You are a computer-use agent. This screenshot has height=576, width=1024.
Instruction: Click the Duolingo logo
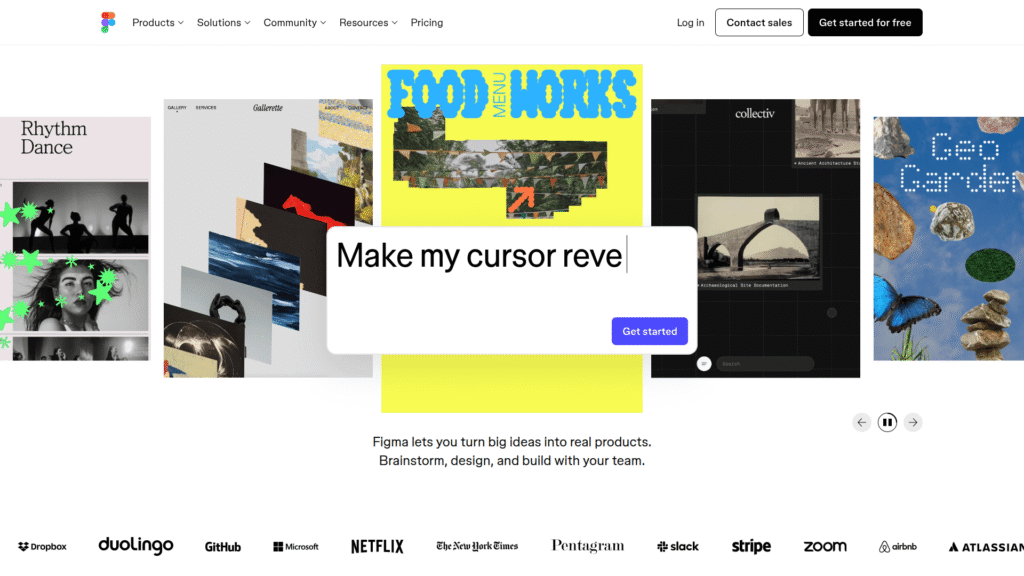[135, 546]
